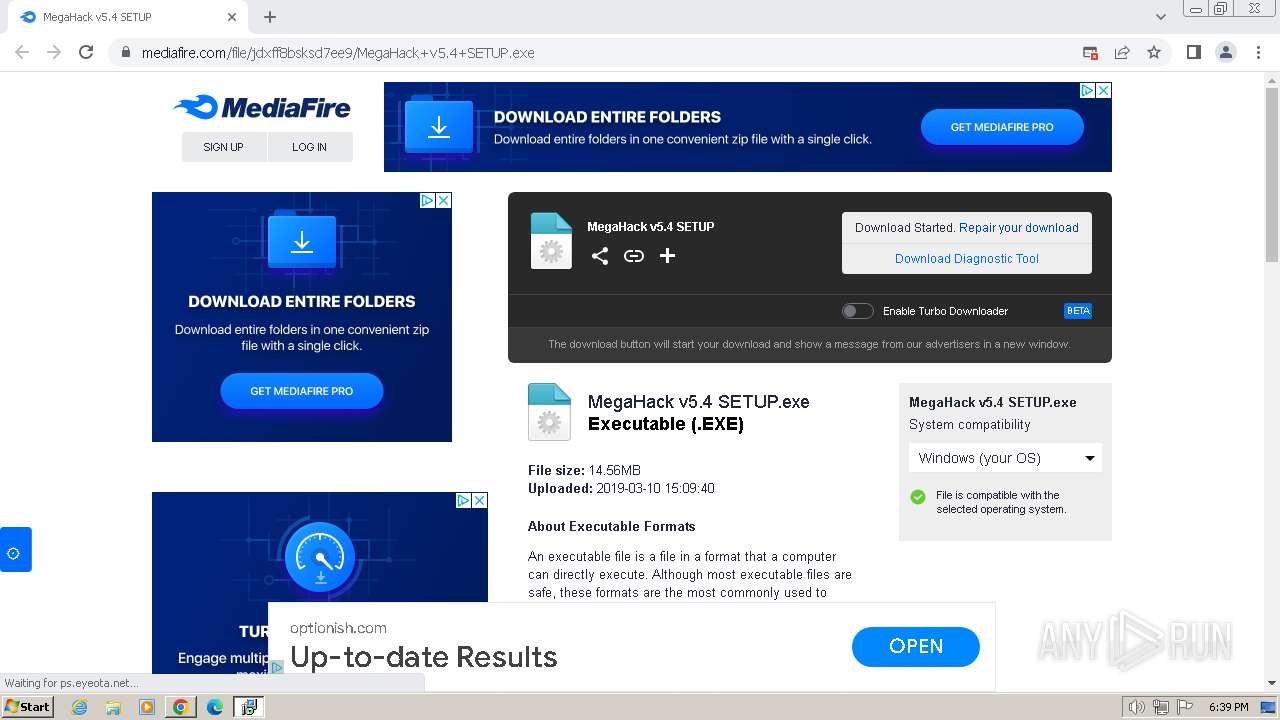1280x720 pixels.
Task: Click the taskbar clock 6:39 PM
Action: [1229, 707]
